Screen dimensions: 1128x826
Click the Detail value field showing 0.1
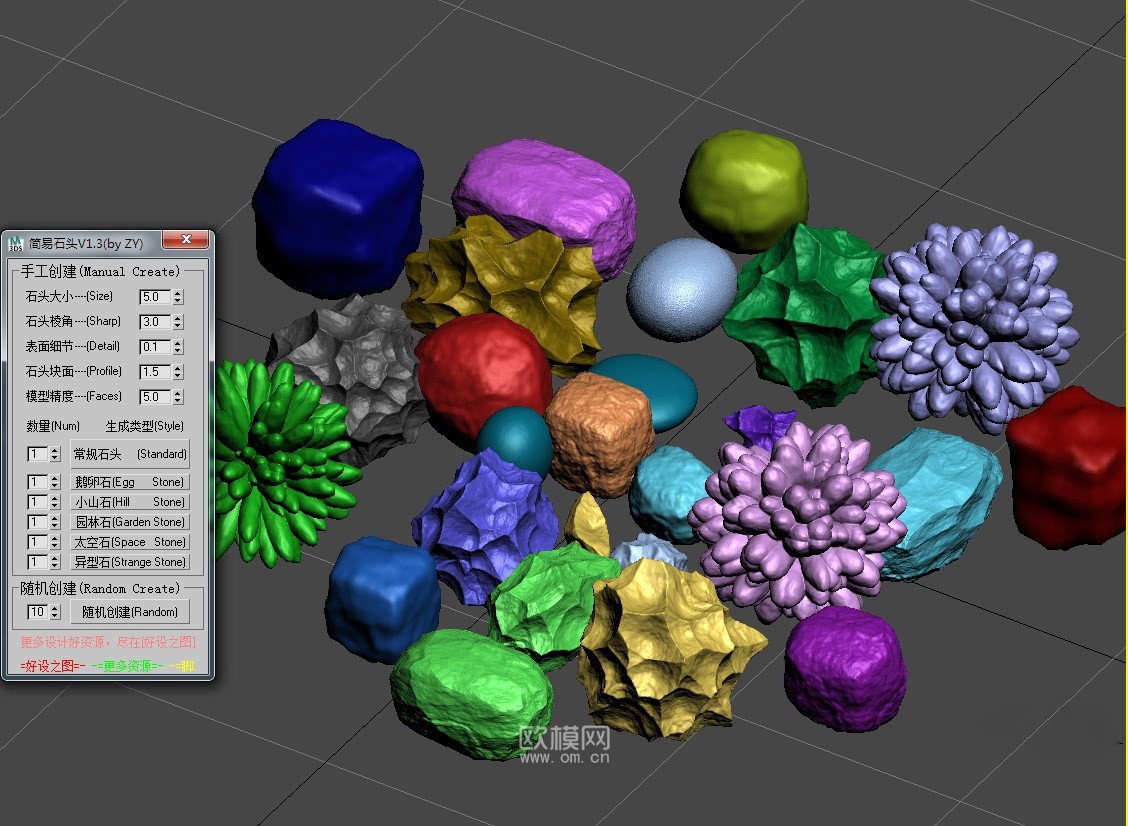(x=155, y=347)
